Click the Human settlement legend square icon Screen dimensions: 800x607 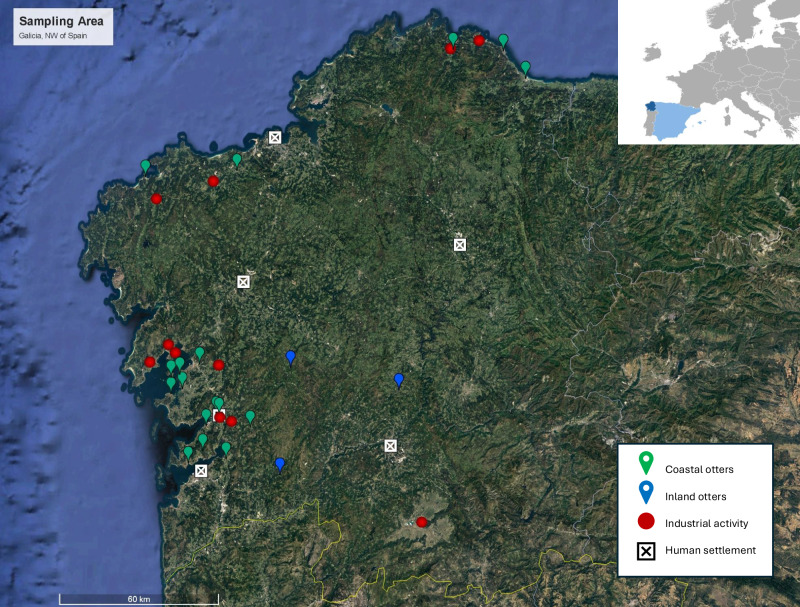coord(646,550)
